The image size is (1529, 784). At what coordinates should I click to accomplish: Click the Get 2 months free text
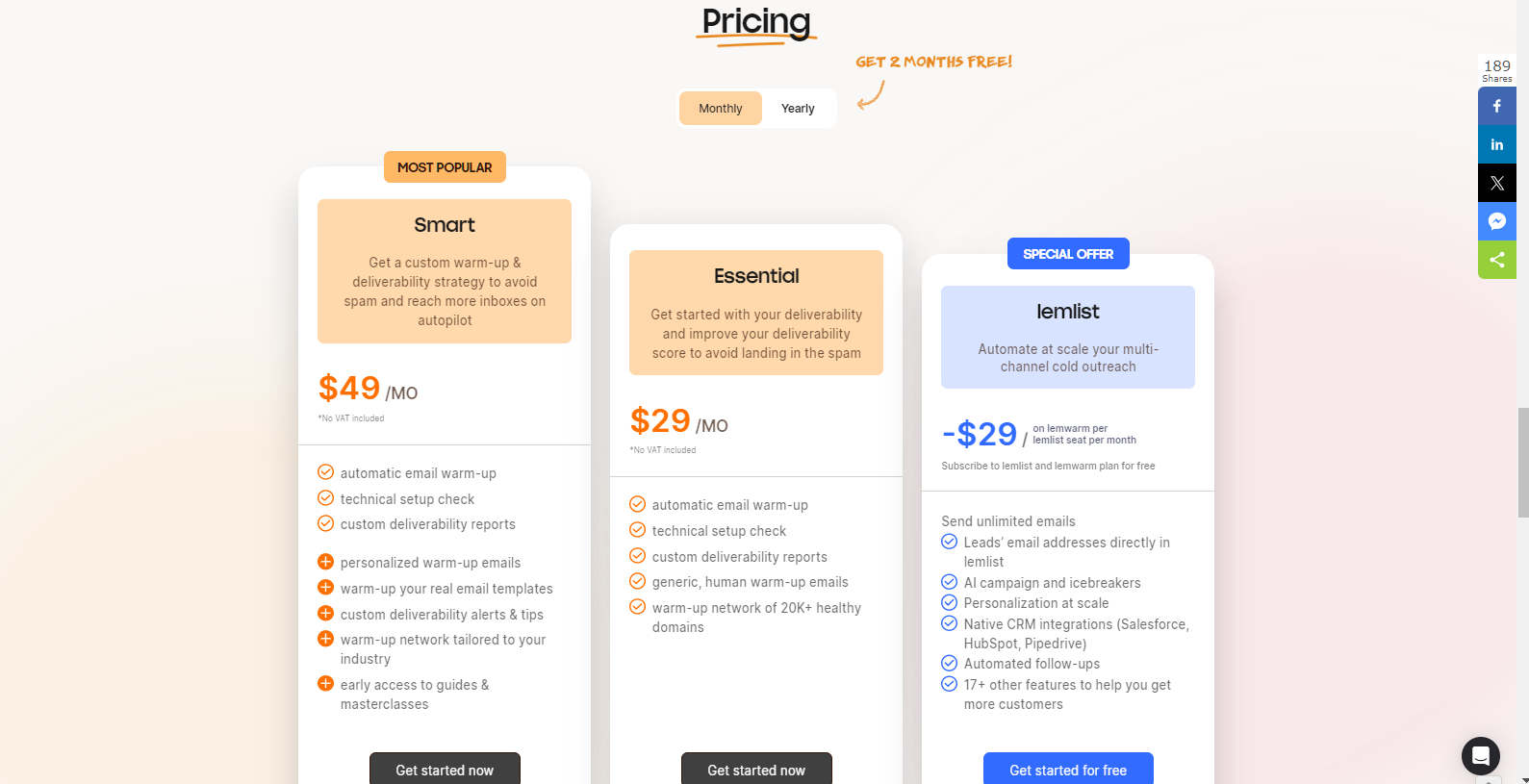coord(933,62)
